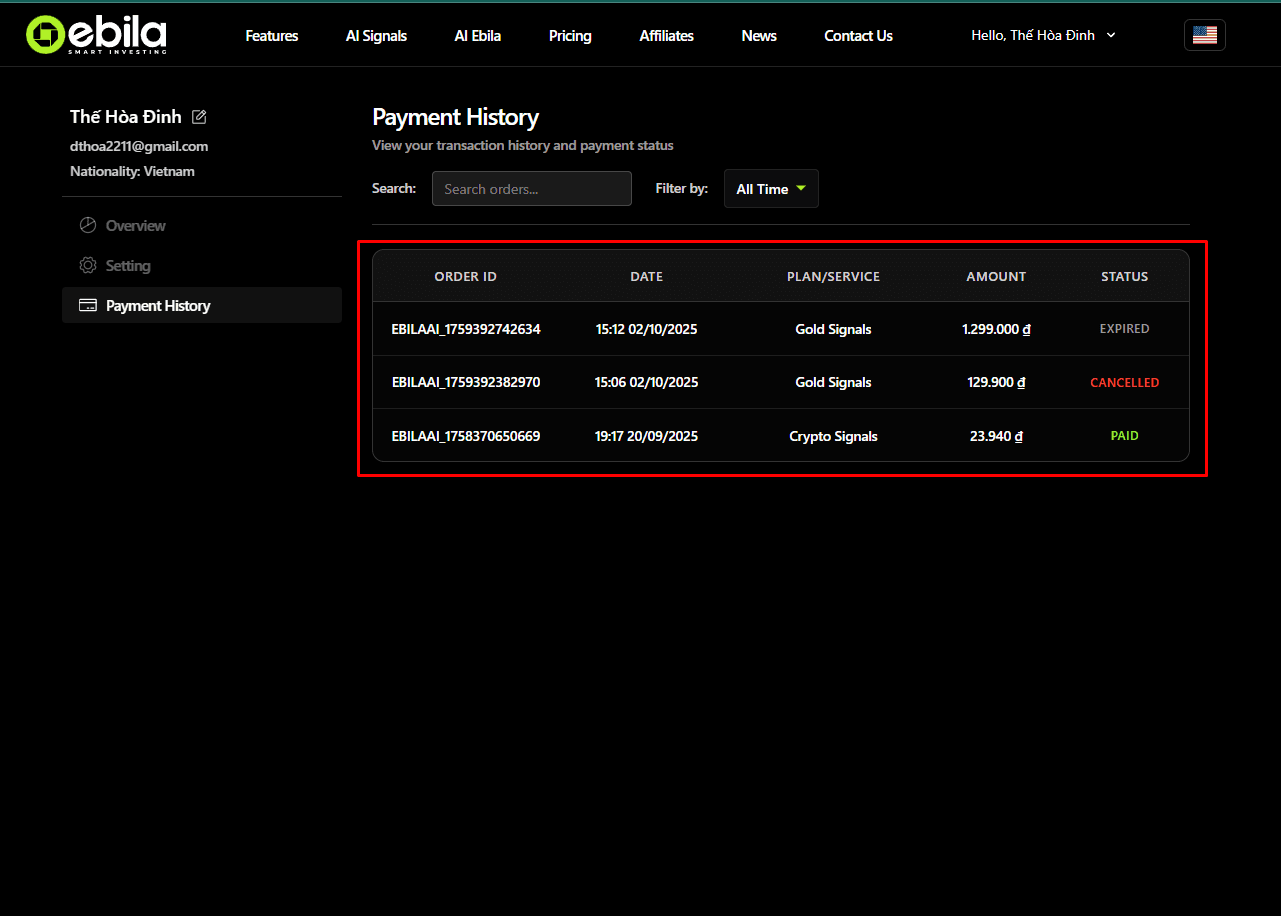Select the Overview pie-chart icon in sidebar

(87, 224)
